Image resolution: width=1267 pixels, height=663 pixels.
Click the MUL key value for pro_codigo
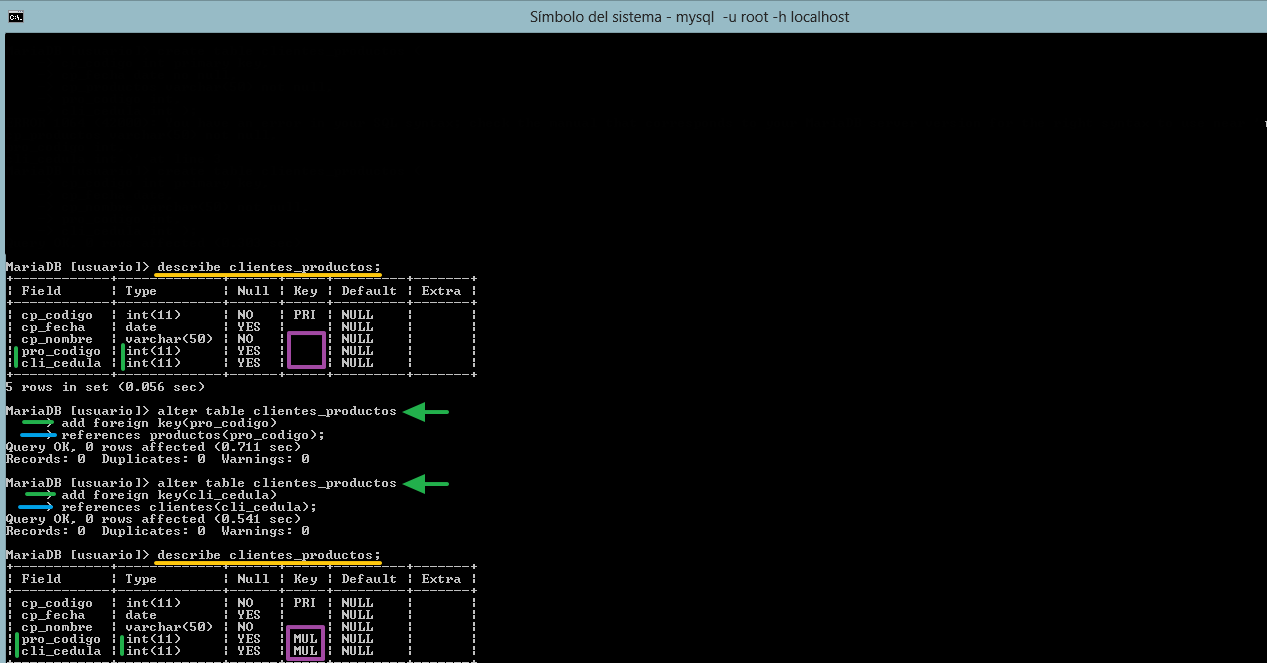coord(306,639)
